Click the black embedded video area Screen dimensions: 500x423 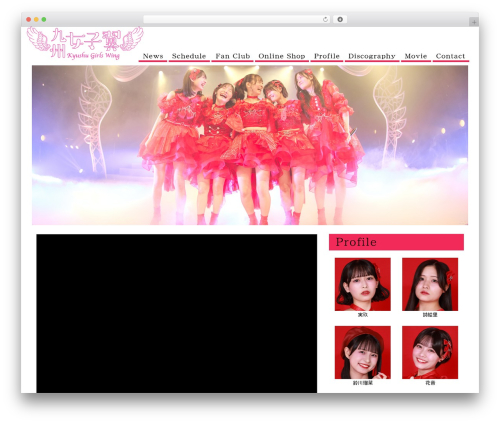coord(177,313)
